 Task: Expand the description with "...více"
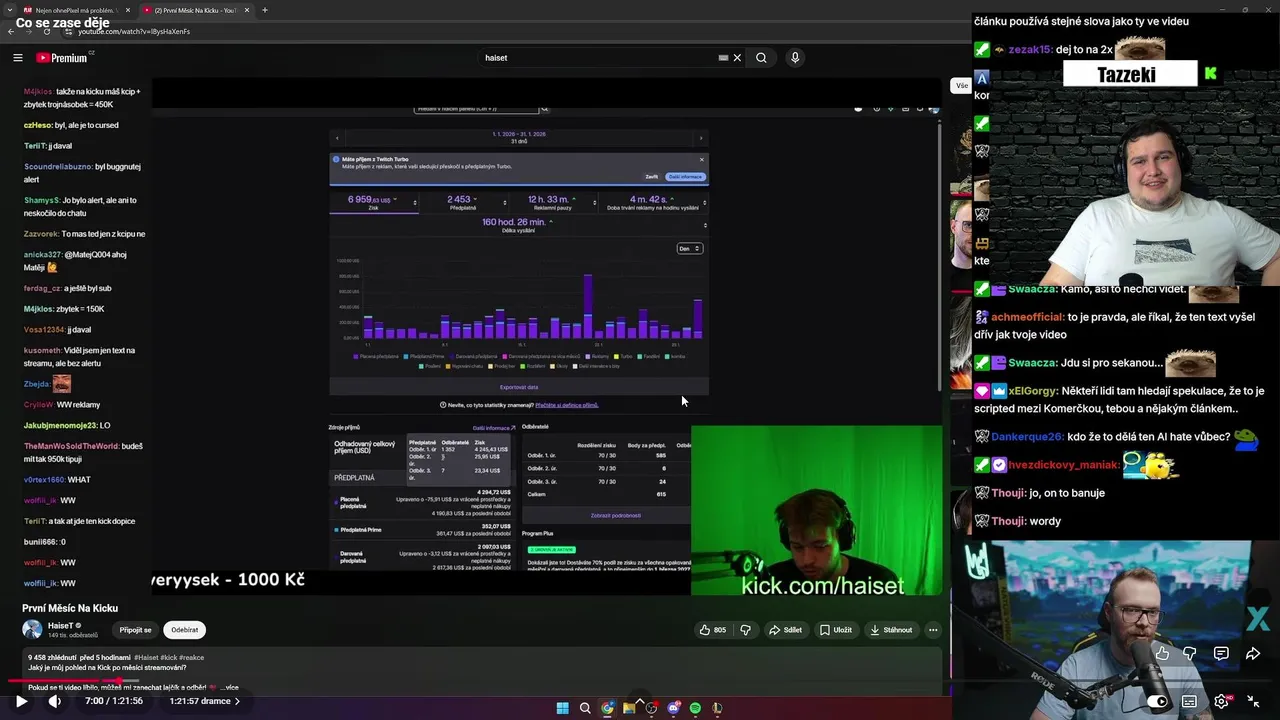click(229, 688)
